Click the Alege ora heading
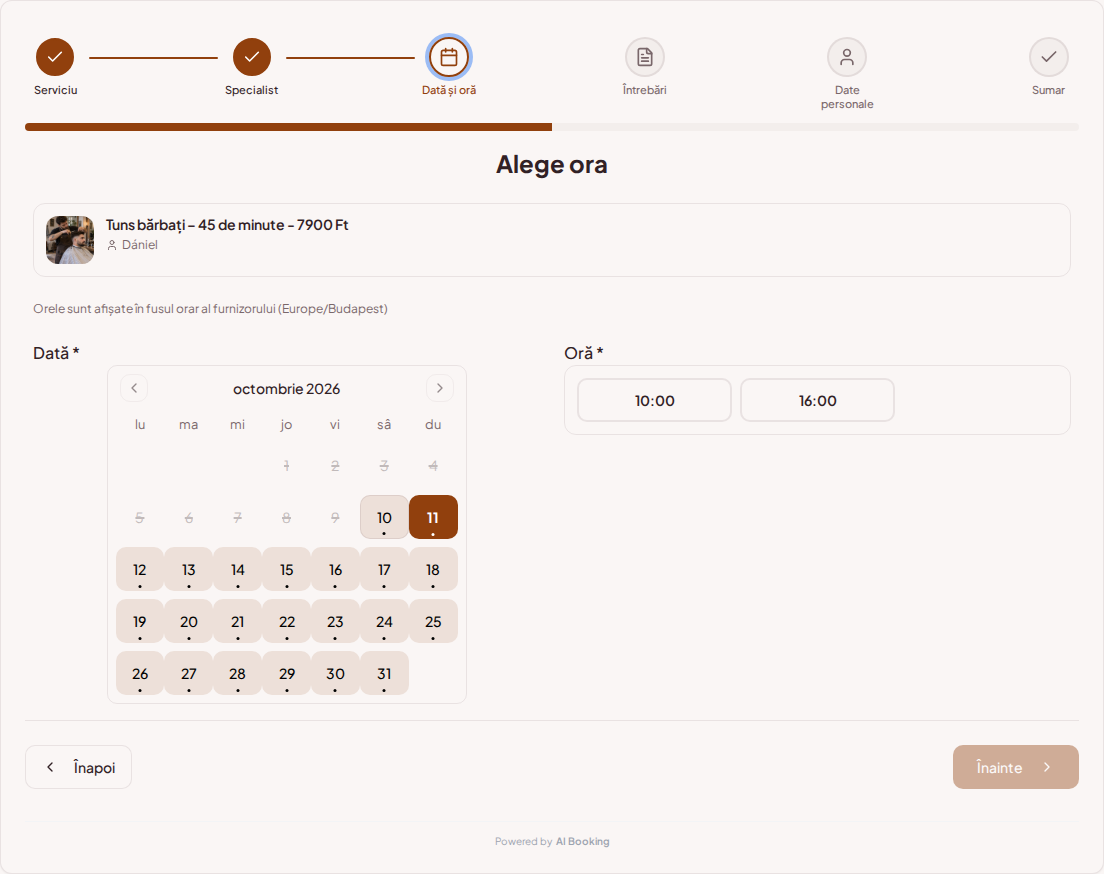The image size is (1104, 874). tap(551, 164)
